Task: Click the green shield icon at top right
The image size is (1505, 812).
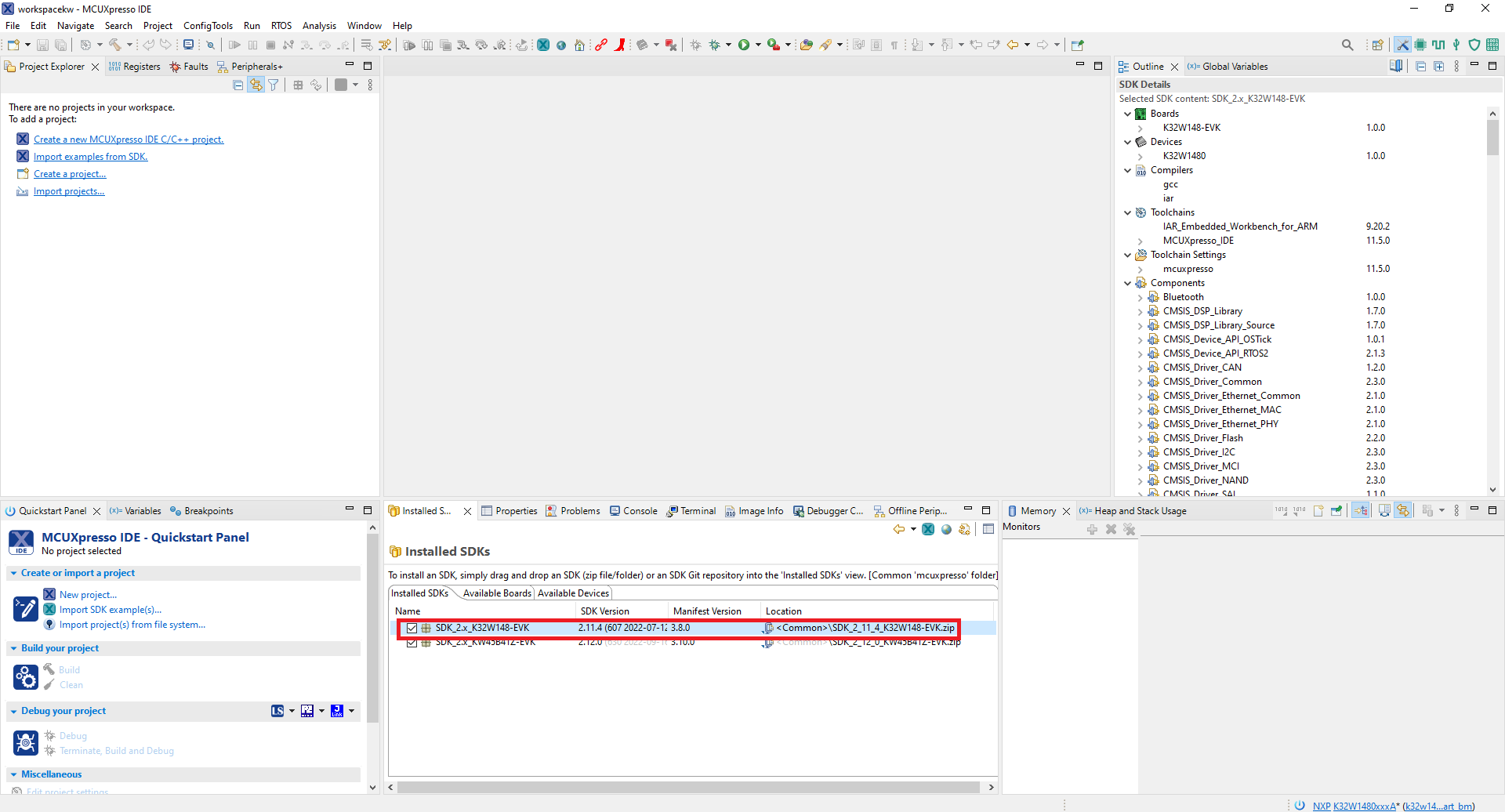Action: [x=1474, y=45]
